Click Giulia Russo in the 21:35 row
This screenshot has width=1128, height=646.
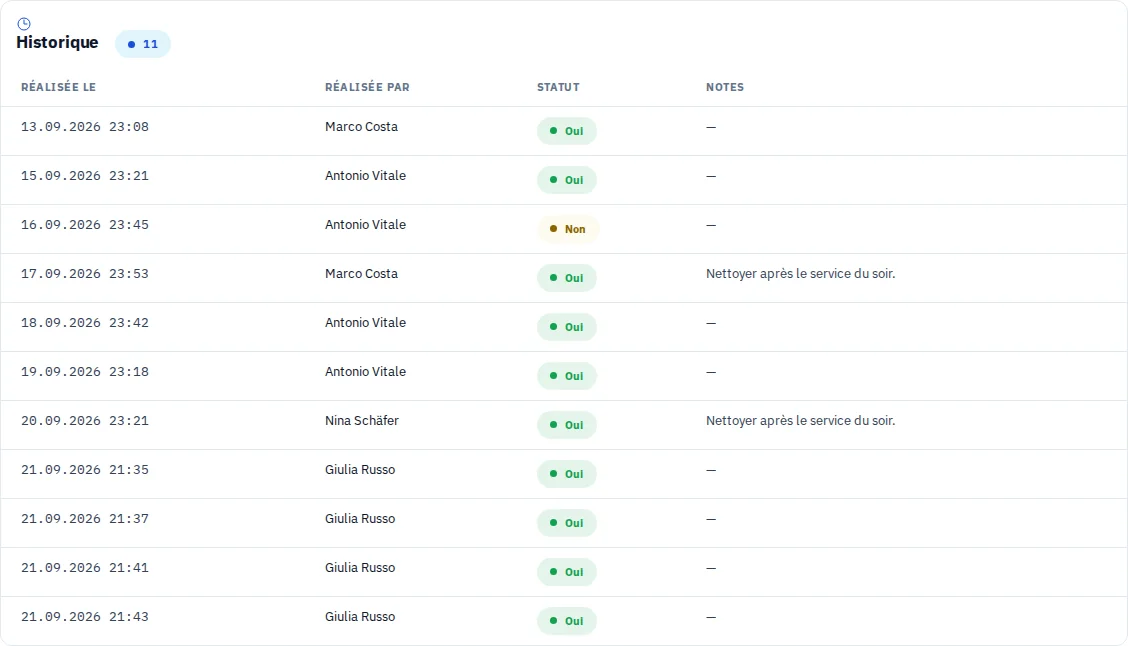360,469
